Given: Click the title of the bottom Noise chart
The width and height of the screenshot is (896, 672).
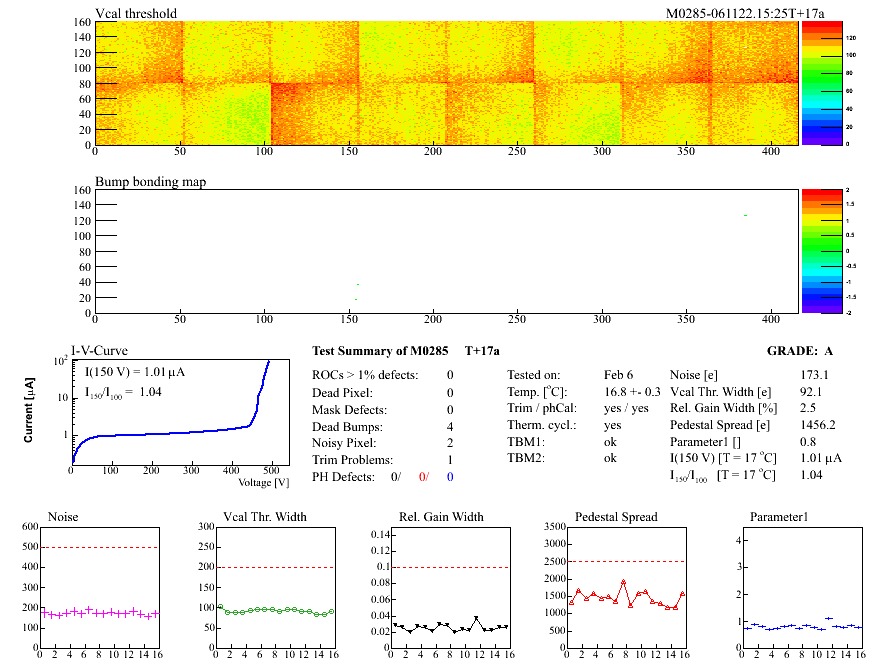Looking at the screenshot, I should (x=63, y=517).
